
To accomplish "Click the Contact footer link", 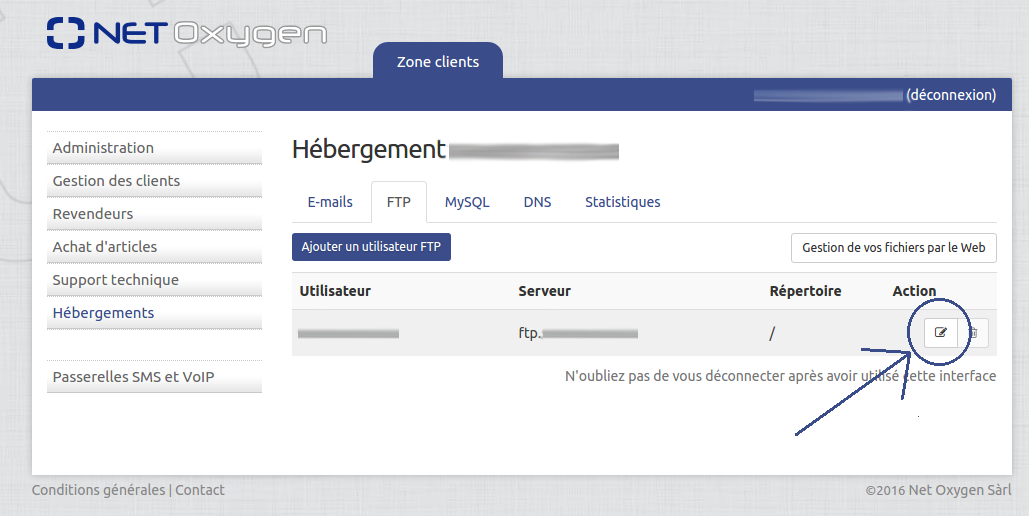I will click(200, 490).
